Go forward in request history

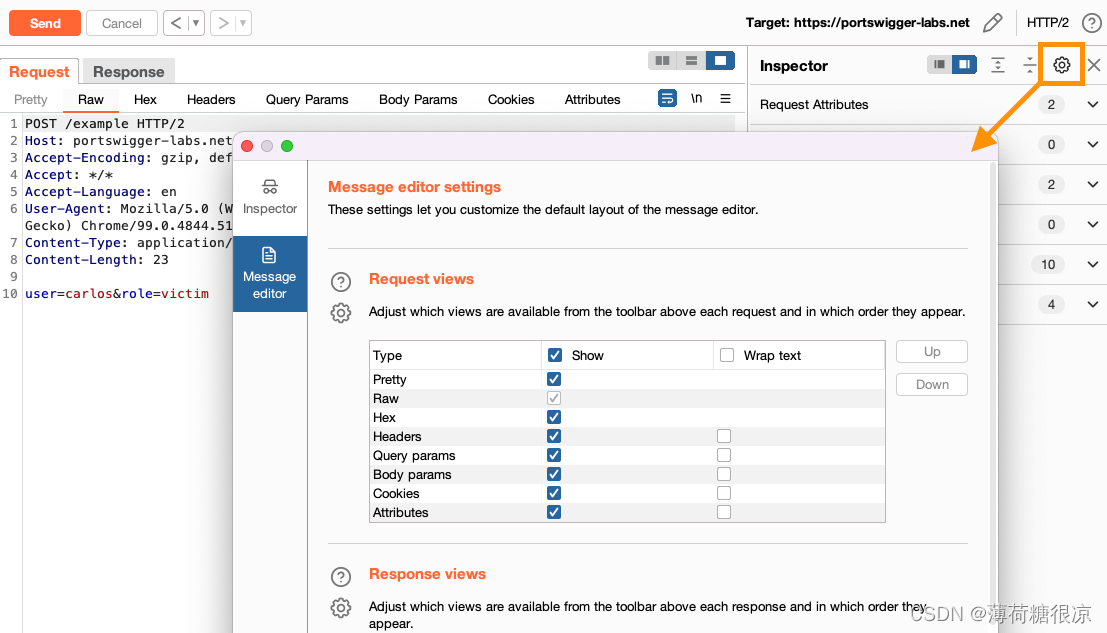(x=222, y=23)
